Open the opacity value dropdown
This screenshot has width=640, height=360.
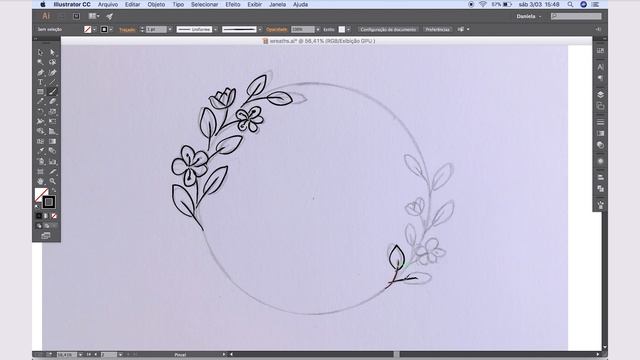click(318, 29)
